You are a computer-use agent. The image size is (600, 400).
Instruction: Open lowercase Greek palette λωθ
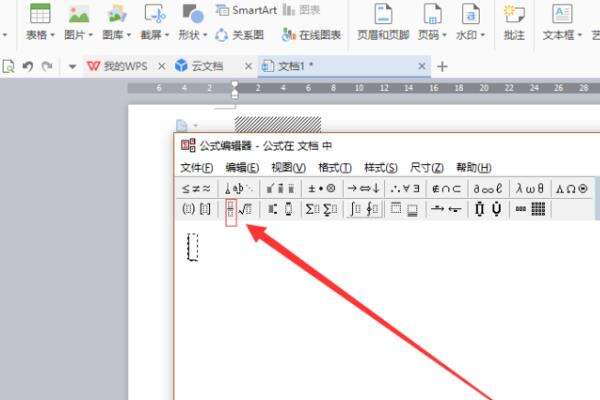[530, 188]
